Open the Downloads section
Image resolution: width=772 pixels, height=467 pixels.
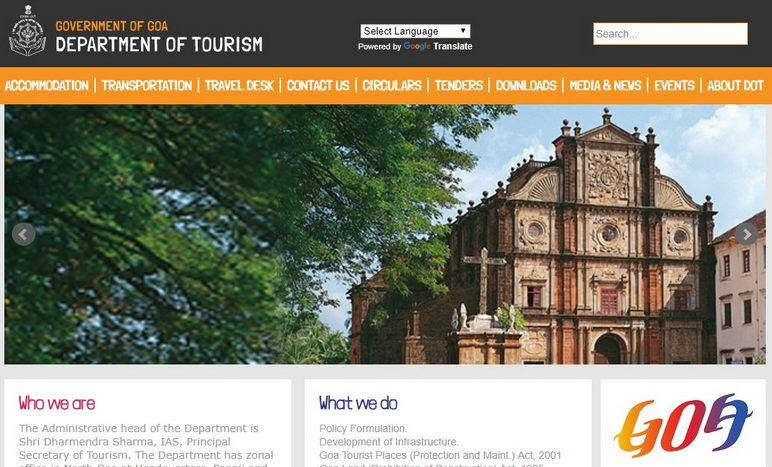coord(526,86)
